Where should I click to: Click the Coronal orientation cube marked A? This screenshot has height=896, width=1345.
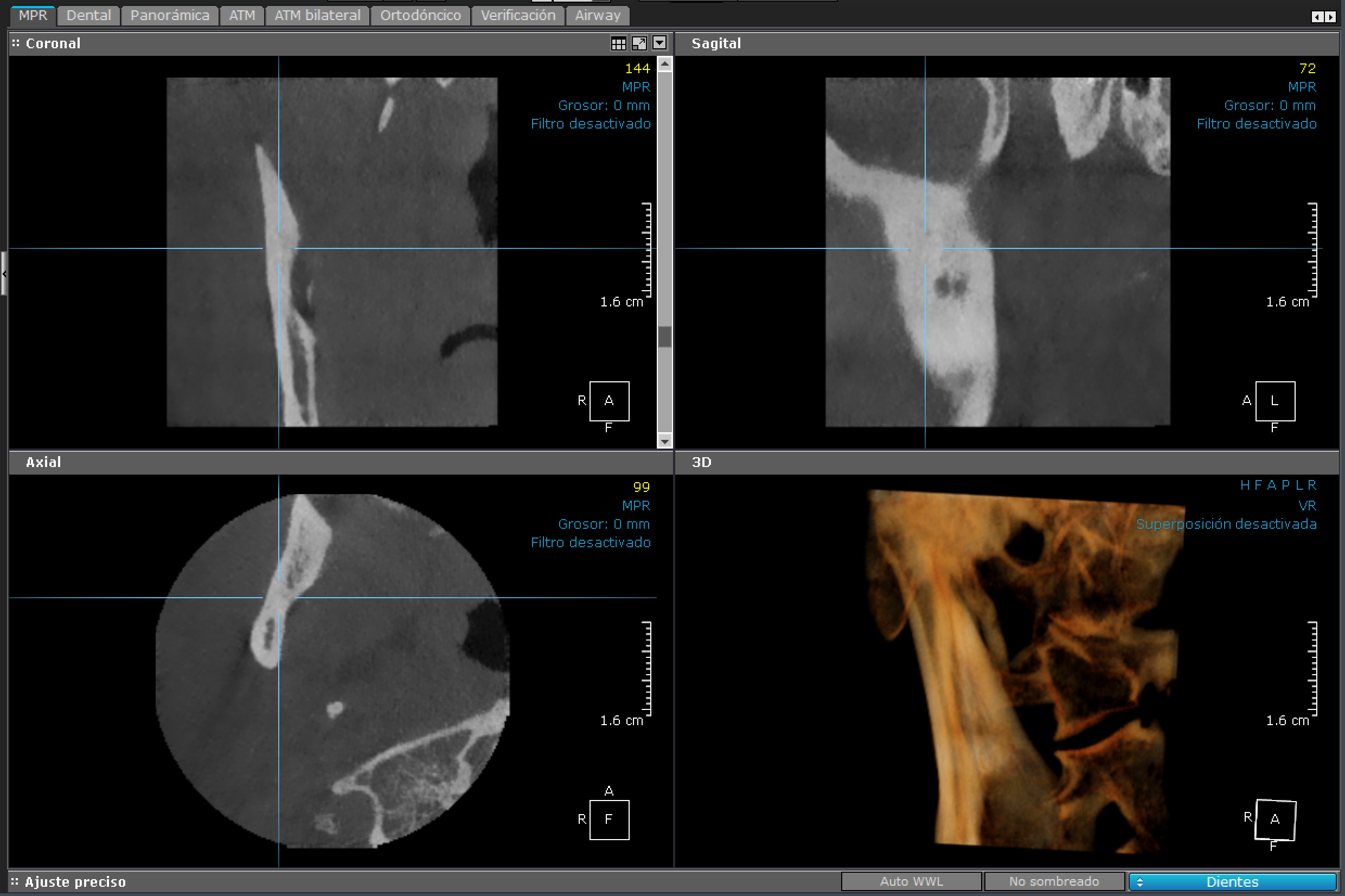point(609,401)
